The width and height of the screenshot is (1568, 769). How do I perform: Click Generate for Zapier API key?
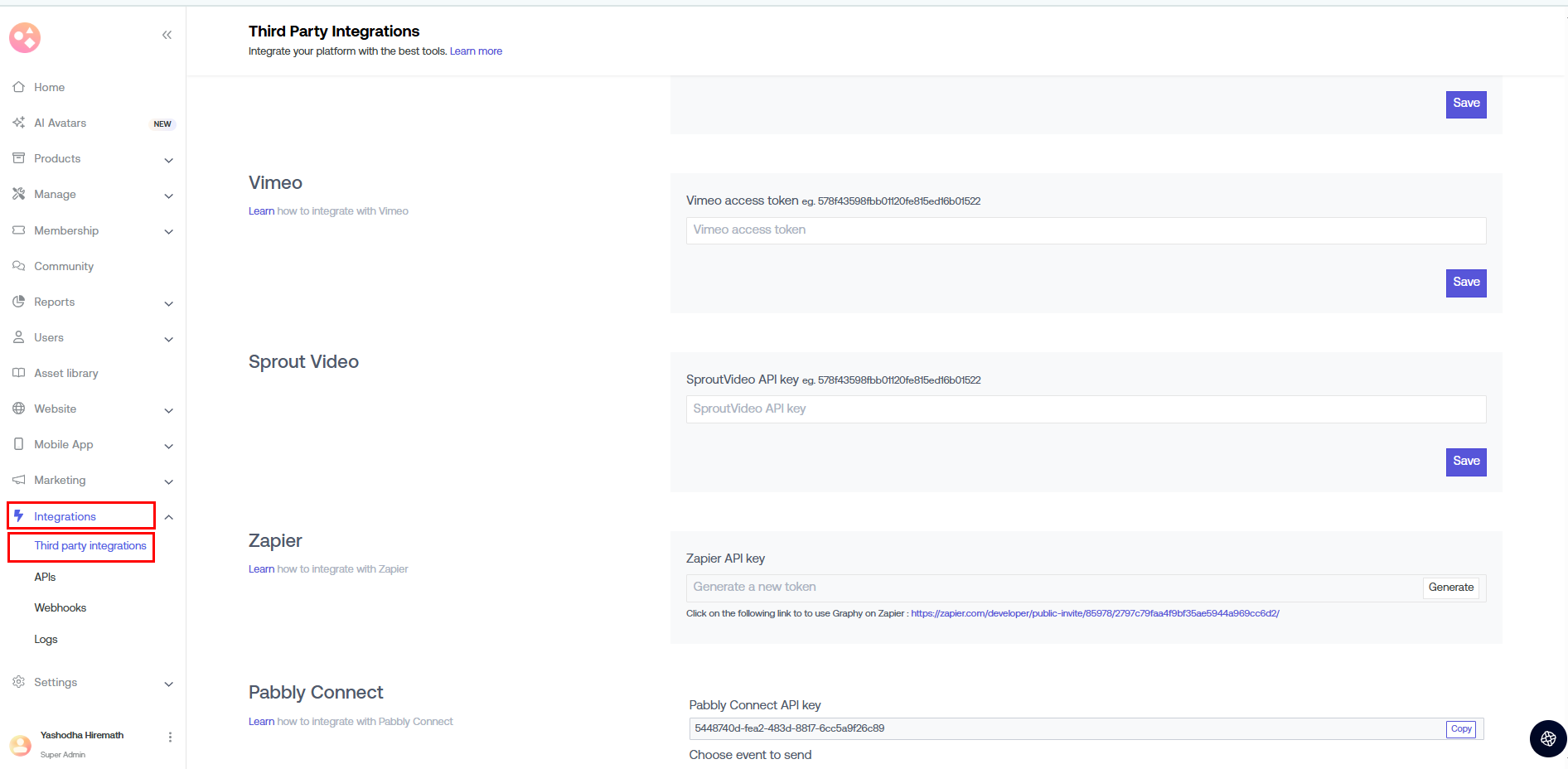(x=1450, y=588)
